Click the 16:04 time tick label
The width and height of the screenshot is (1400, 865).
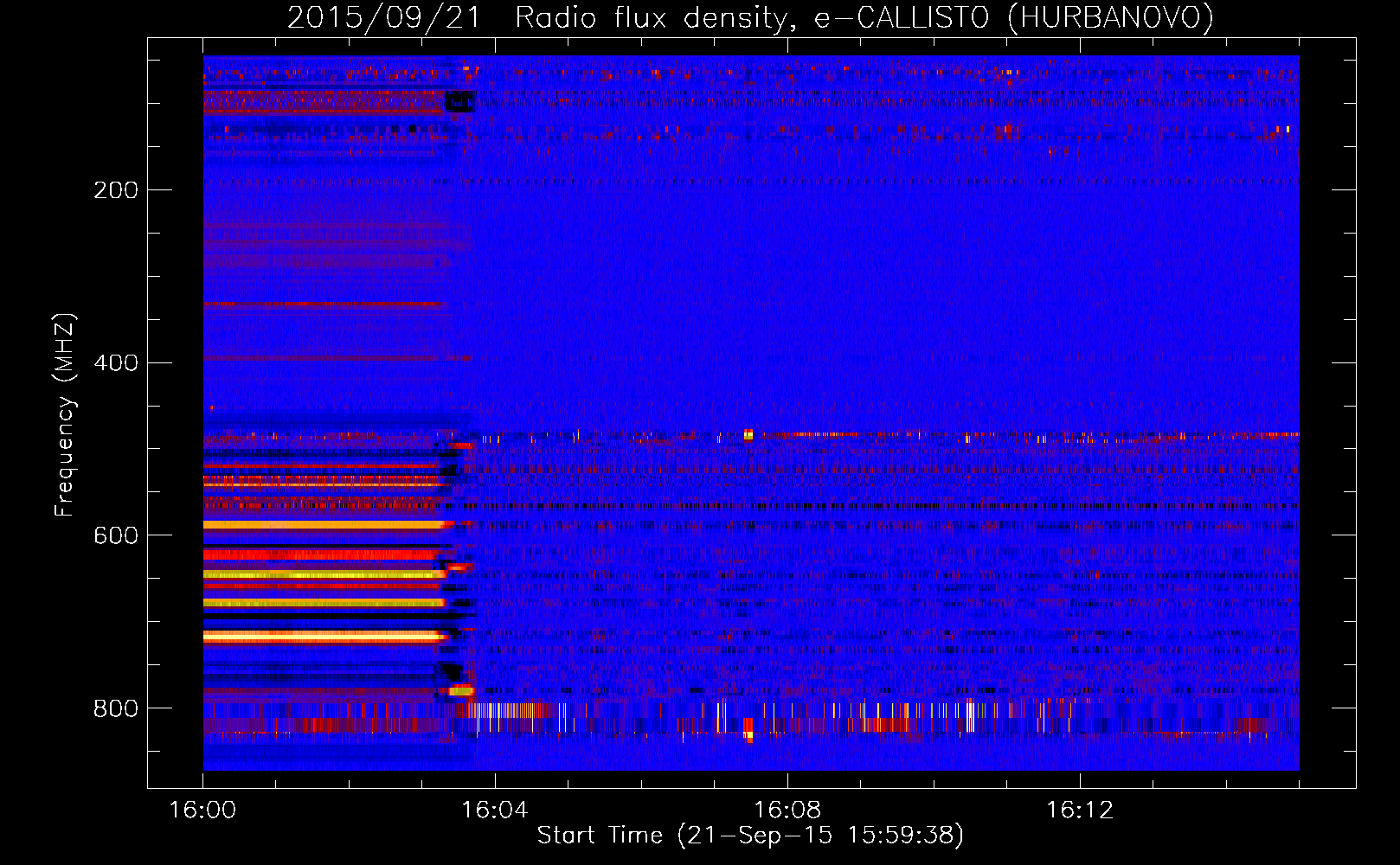coord(494,811)
